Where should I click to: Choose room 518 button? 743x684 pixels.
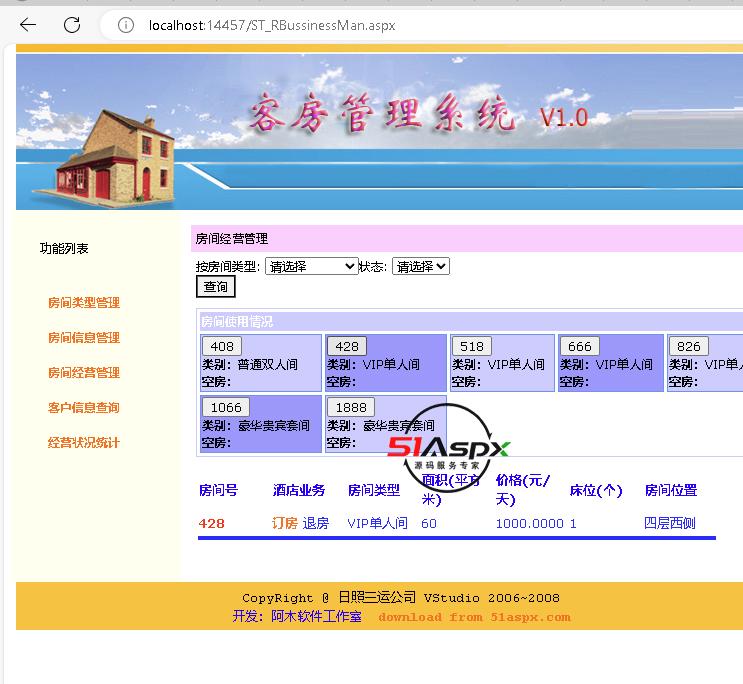tap(472, 347)
